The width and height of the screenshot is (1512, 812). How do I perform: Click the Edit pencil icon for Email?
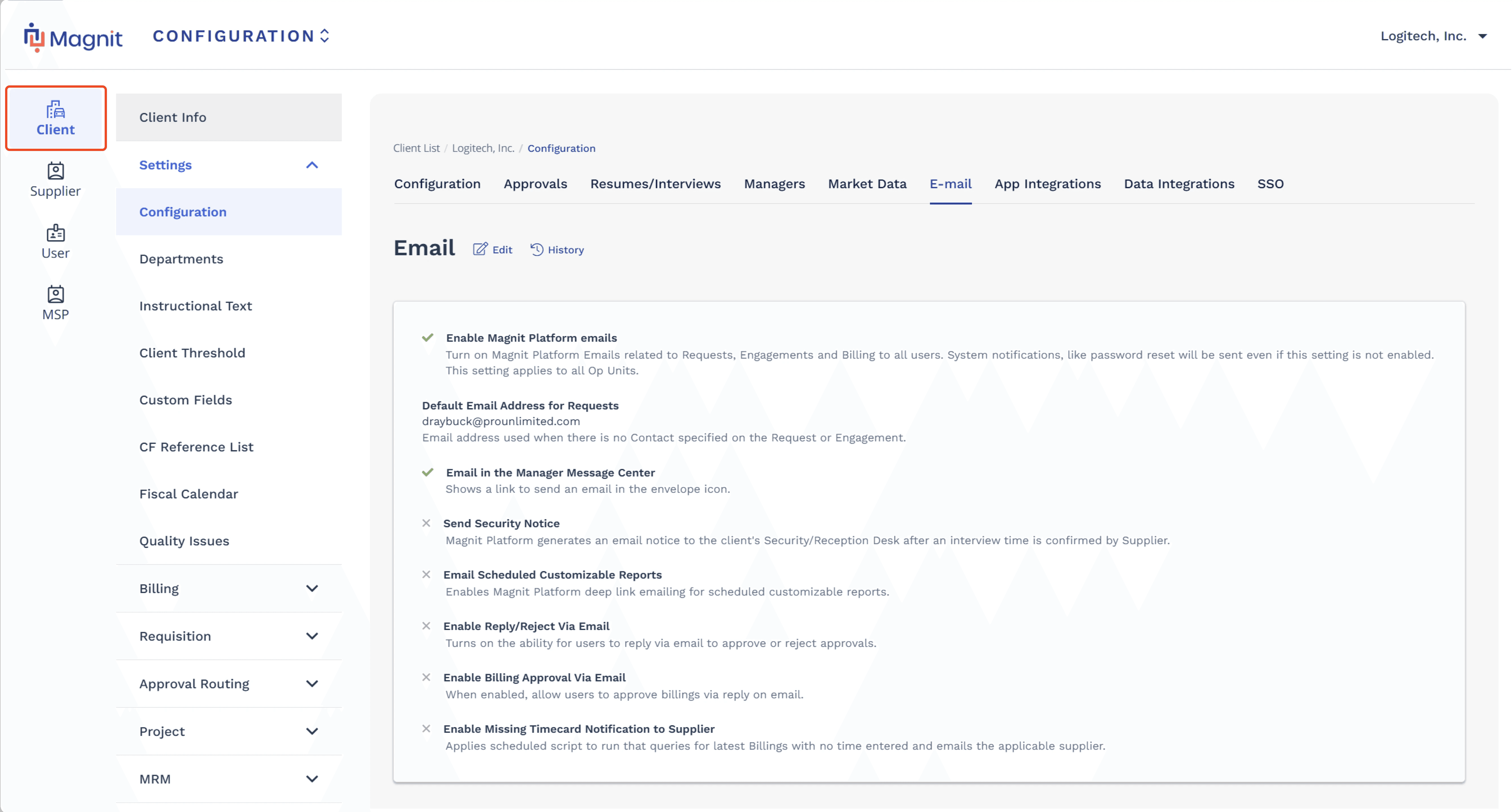click(x=480, y=249)
